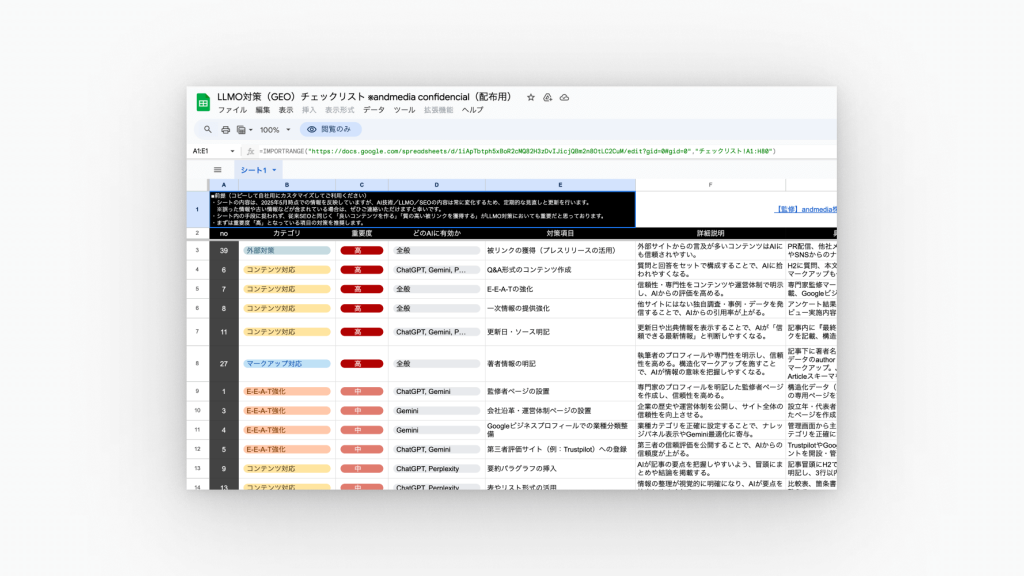Image resolution: width=1024 pixels, height=576 pixels.
Task: Check the cloud save status icon
Action: click(564, 97)
